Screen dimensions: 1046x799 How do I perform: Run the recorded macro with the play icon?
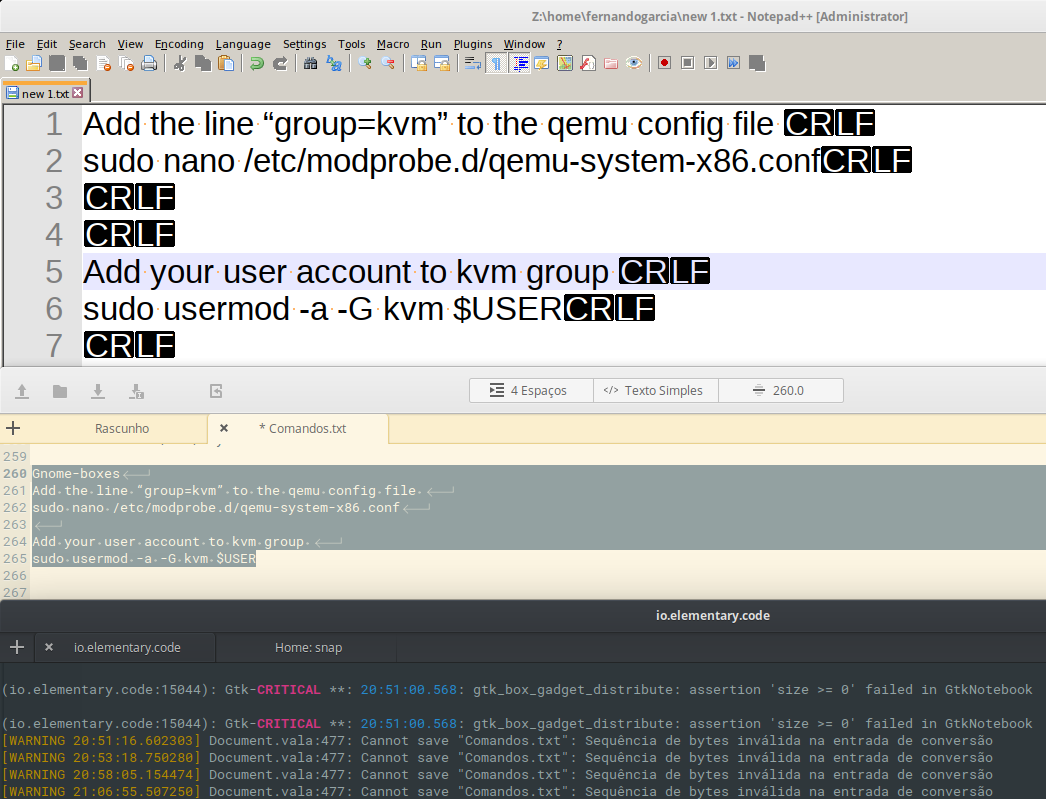coord(712,63)
